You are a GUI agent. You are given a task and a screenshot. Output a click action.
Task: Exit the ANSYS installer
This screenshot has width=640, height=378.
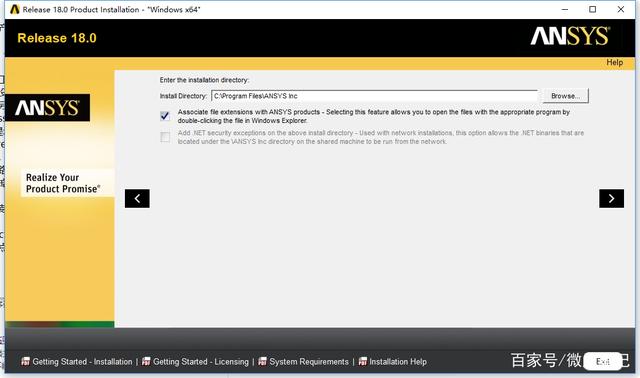602,361
